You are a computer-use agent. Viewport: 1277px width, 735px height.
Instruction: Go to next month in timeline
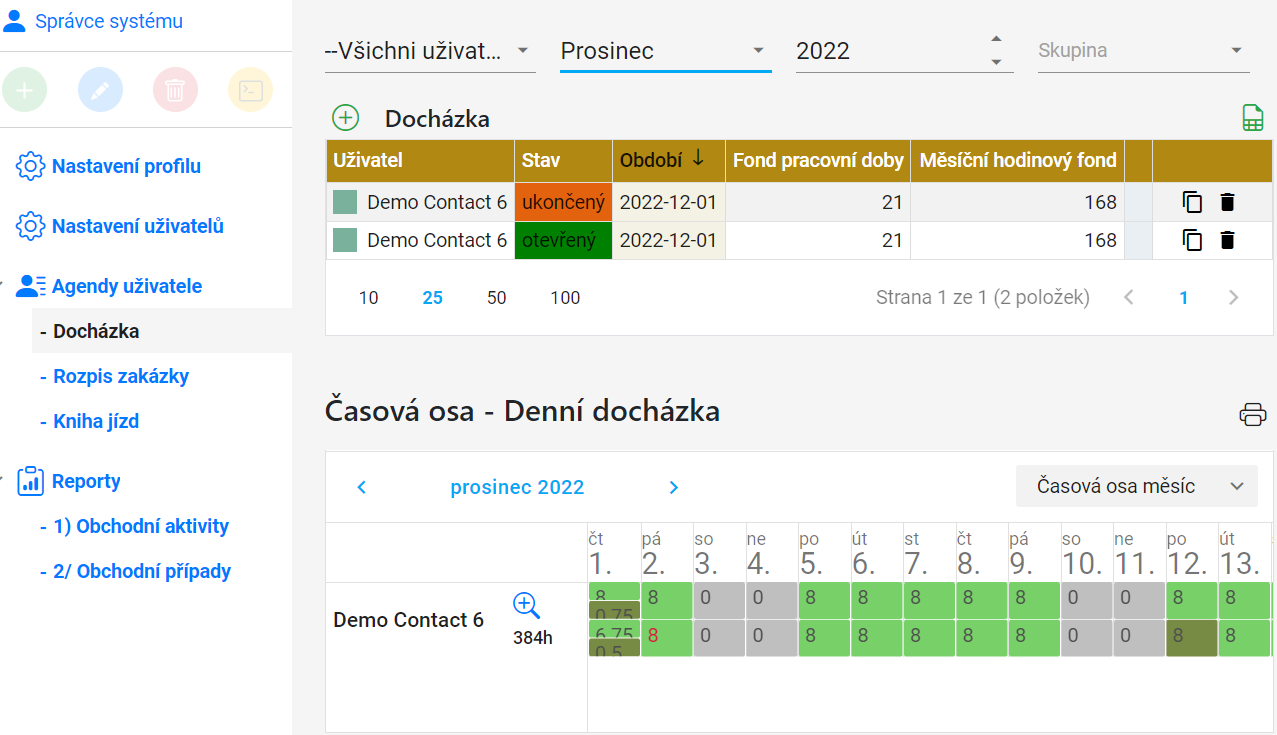(674, 487)
